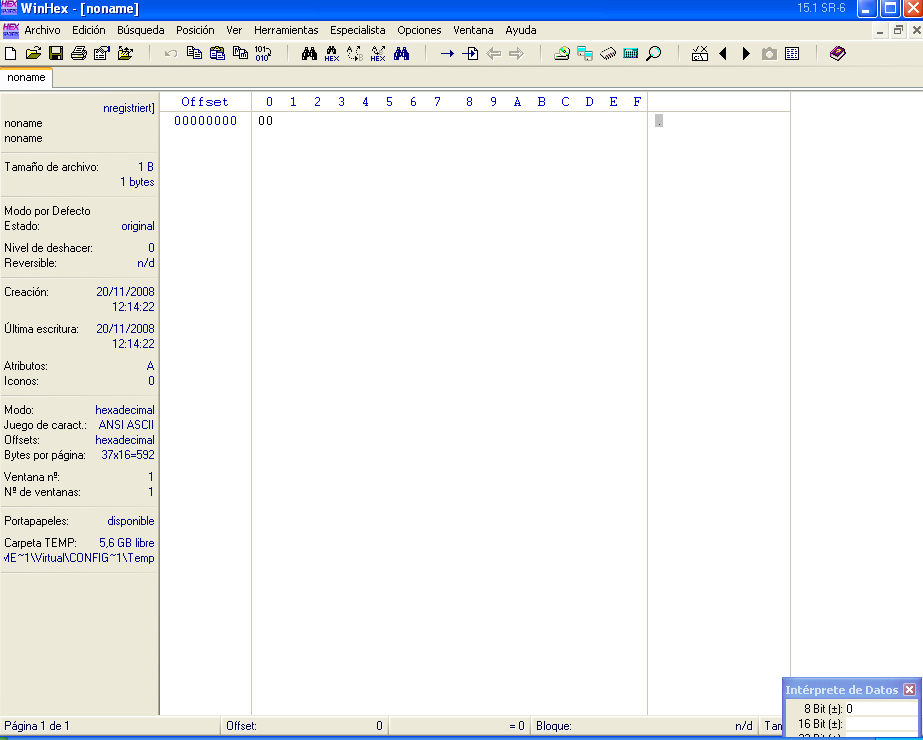Open help with the purple book icon
The width and height of the screenshot is (923, 740).
[x=838, y=54]
